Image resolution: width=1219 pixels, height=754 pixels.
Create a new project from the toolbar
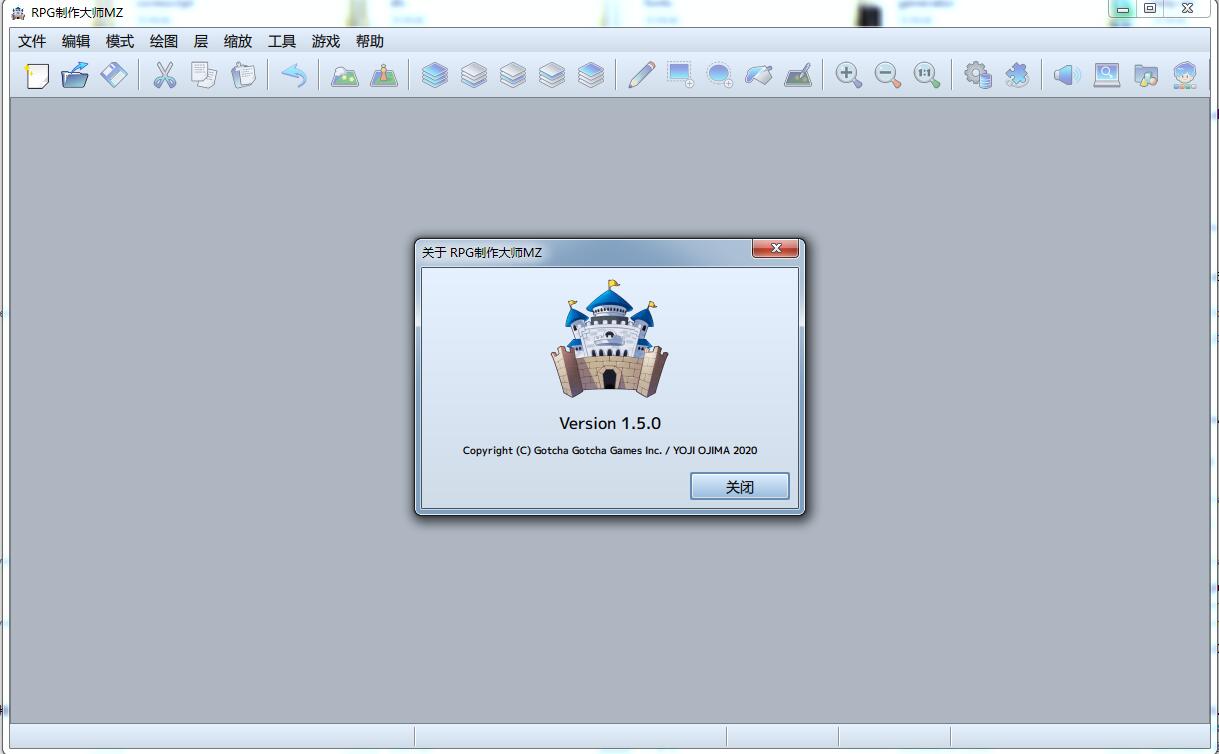tap(36, 75)
